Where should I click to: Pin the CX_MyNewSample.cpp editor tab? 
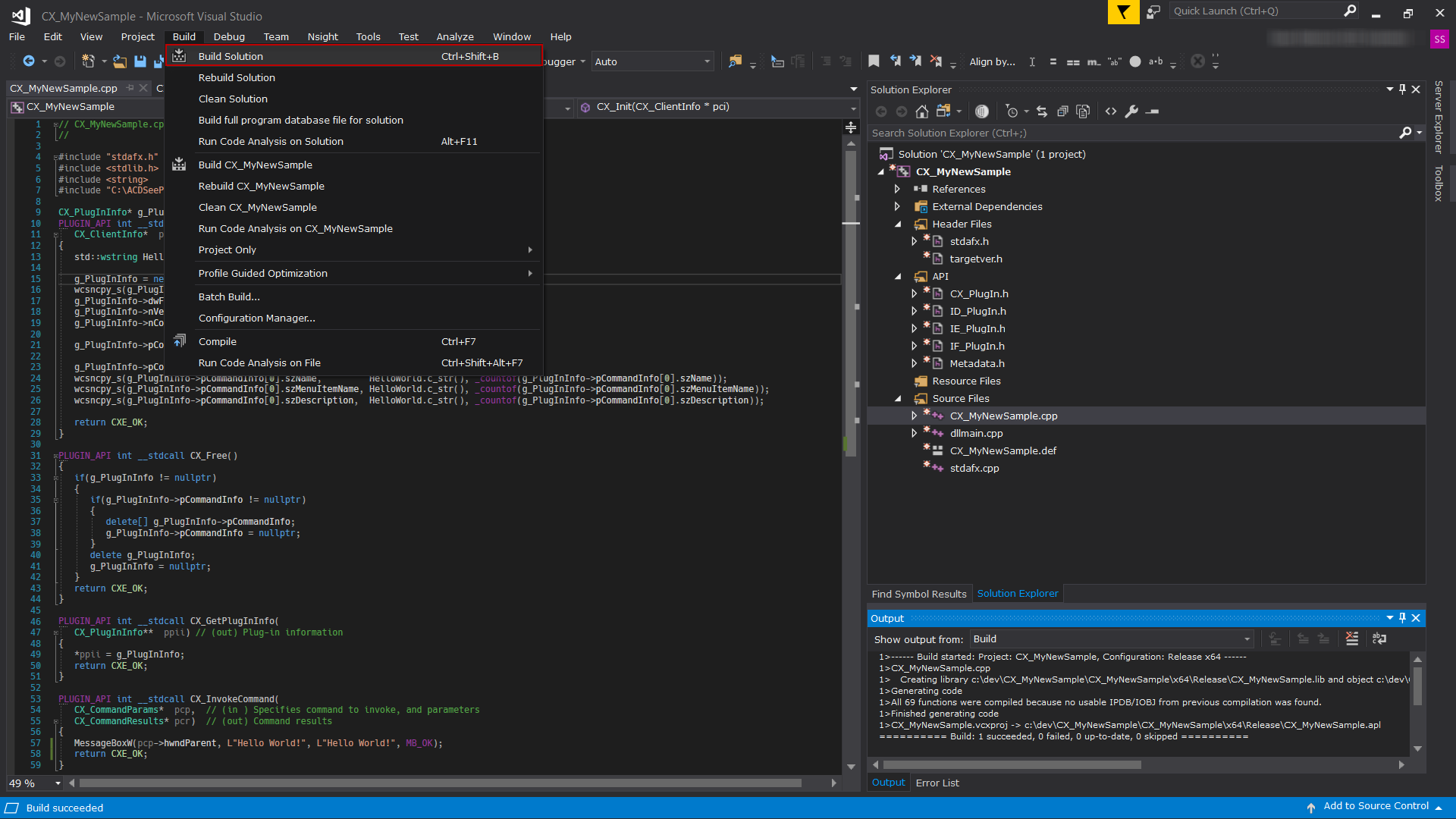click(130, 88)
